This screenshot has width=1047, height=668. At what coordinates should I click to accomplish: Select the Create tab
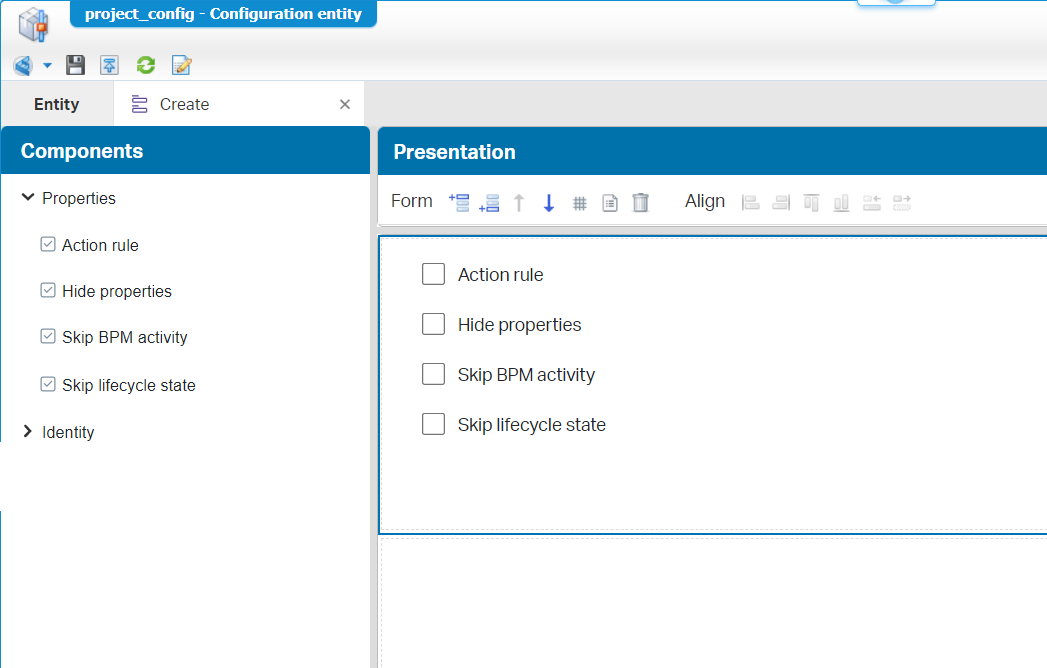[x=184, y=104]
